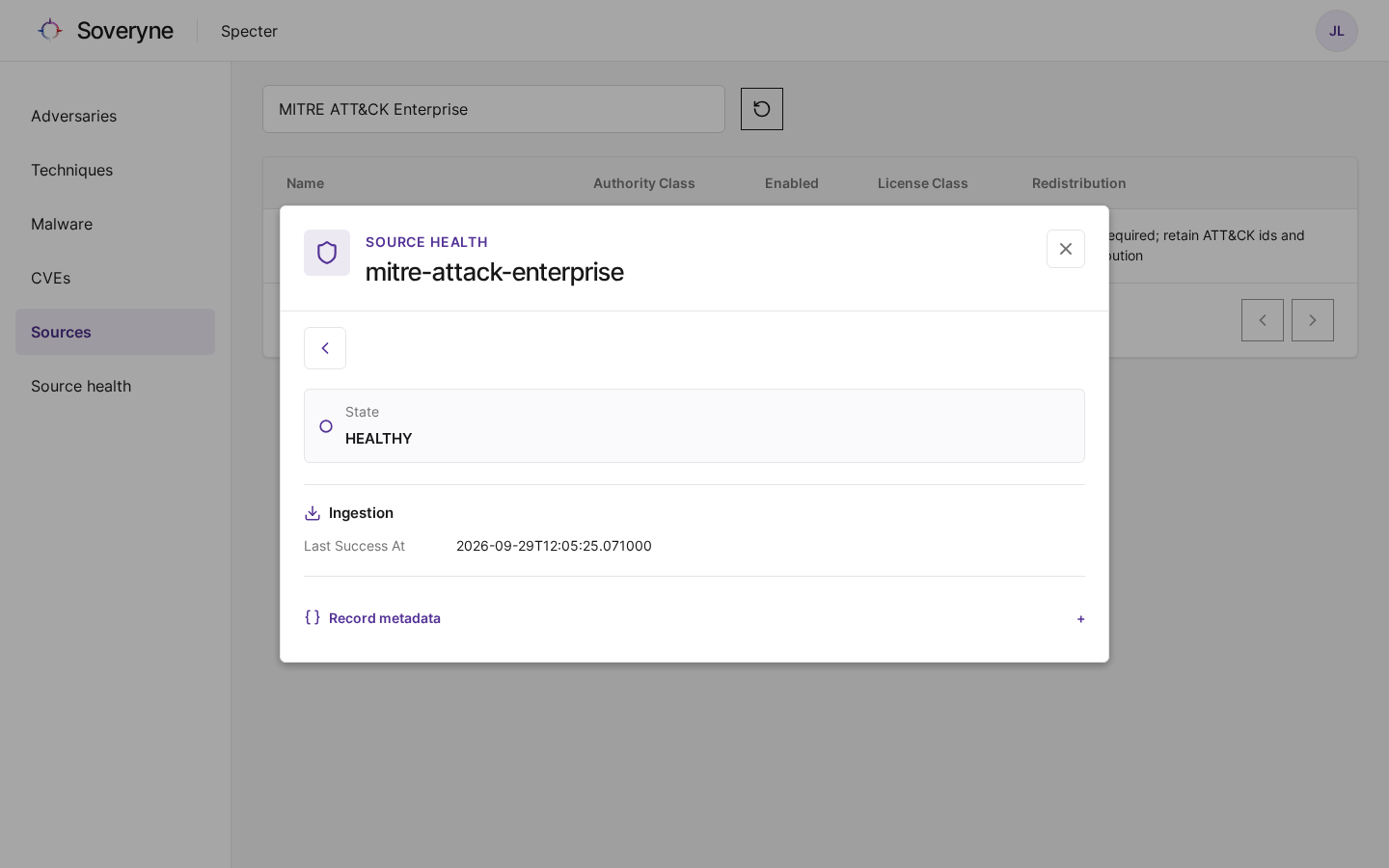Click the HEALTHY state value
The height and width of the screenshot is (868, 1389).
[x=379, y=439]
